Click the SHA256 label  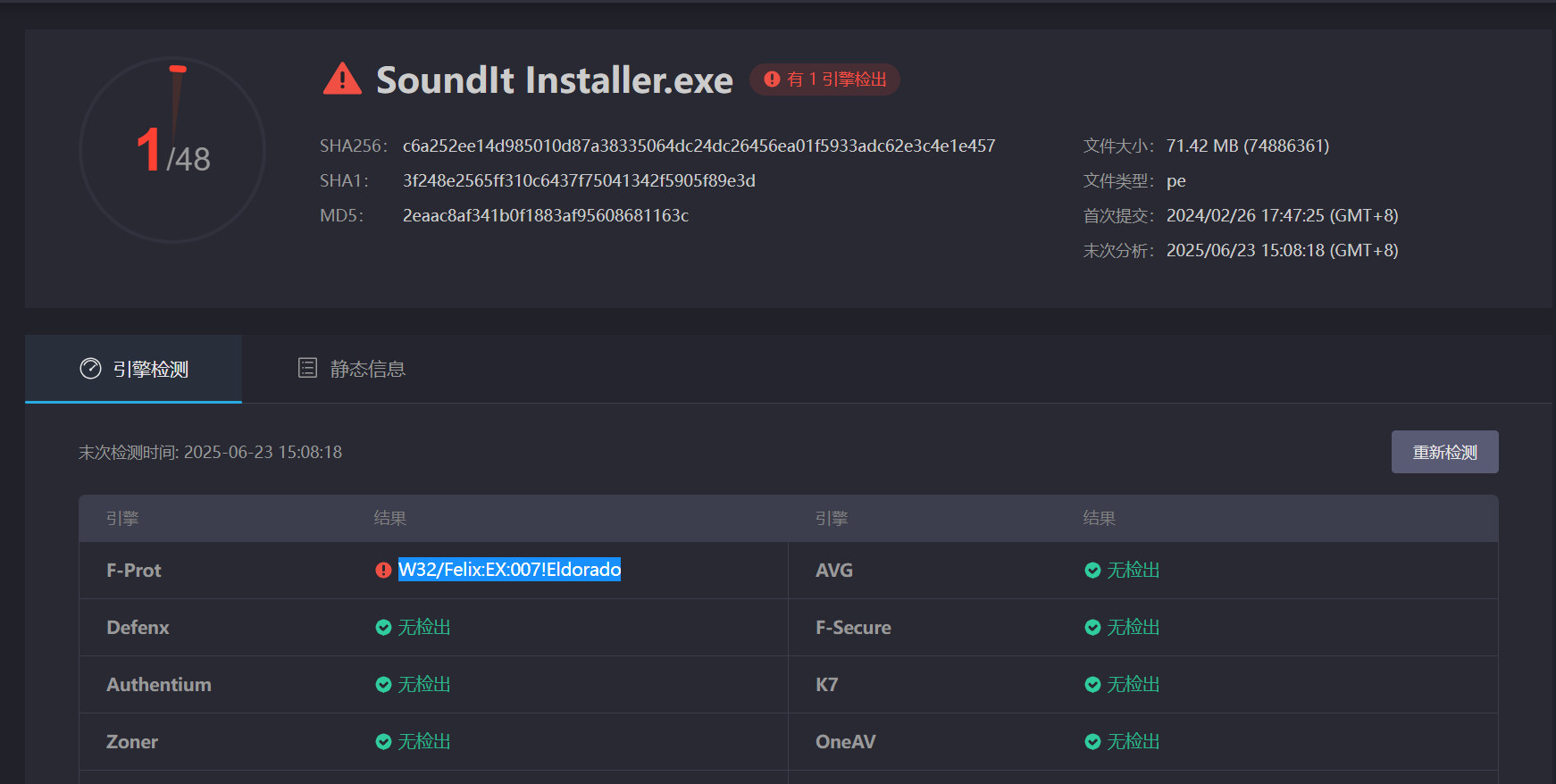tap(354, 146)
